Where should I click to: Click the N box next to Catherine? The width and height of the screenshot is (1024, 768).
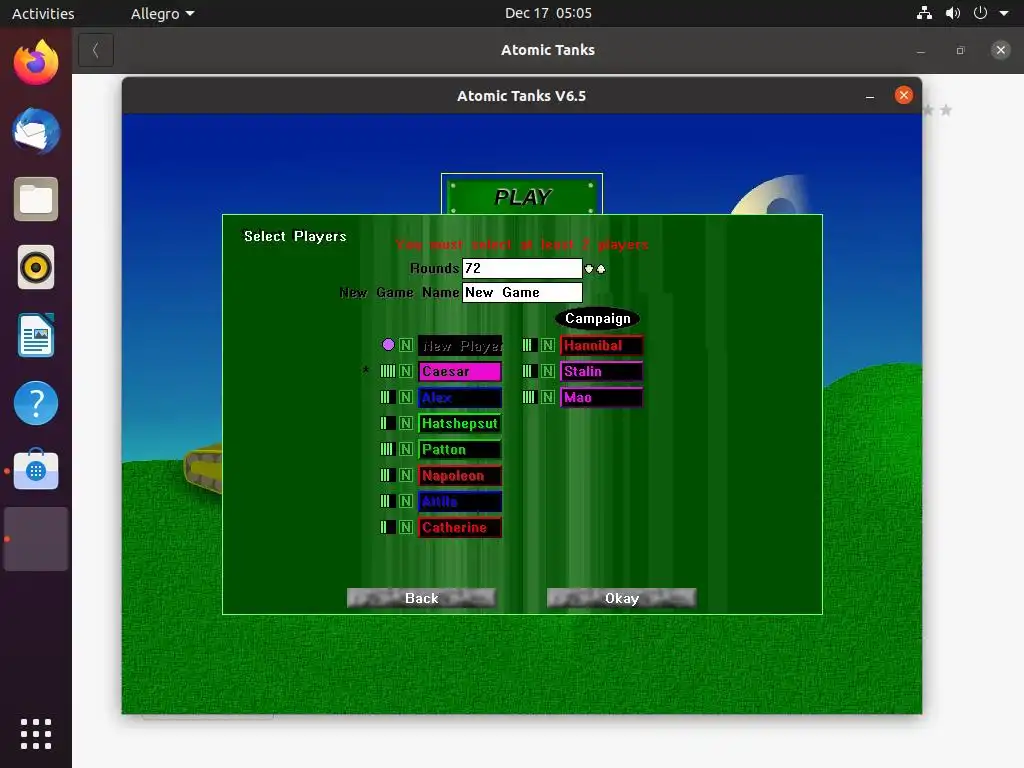[x=406, y=527]
